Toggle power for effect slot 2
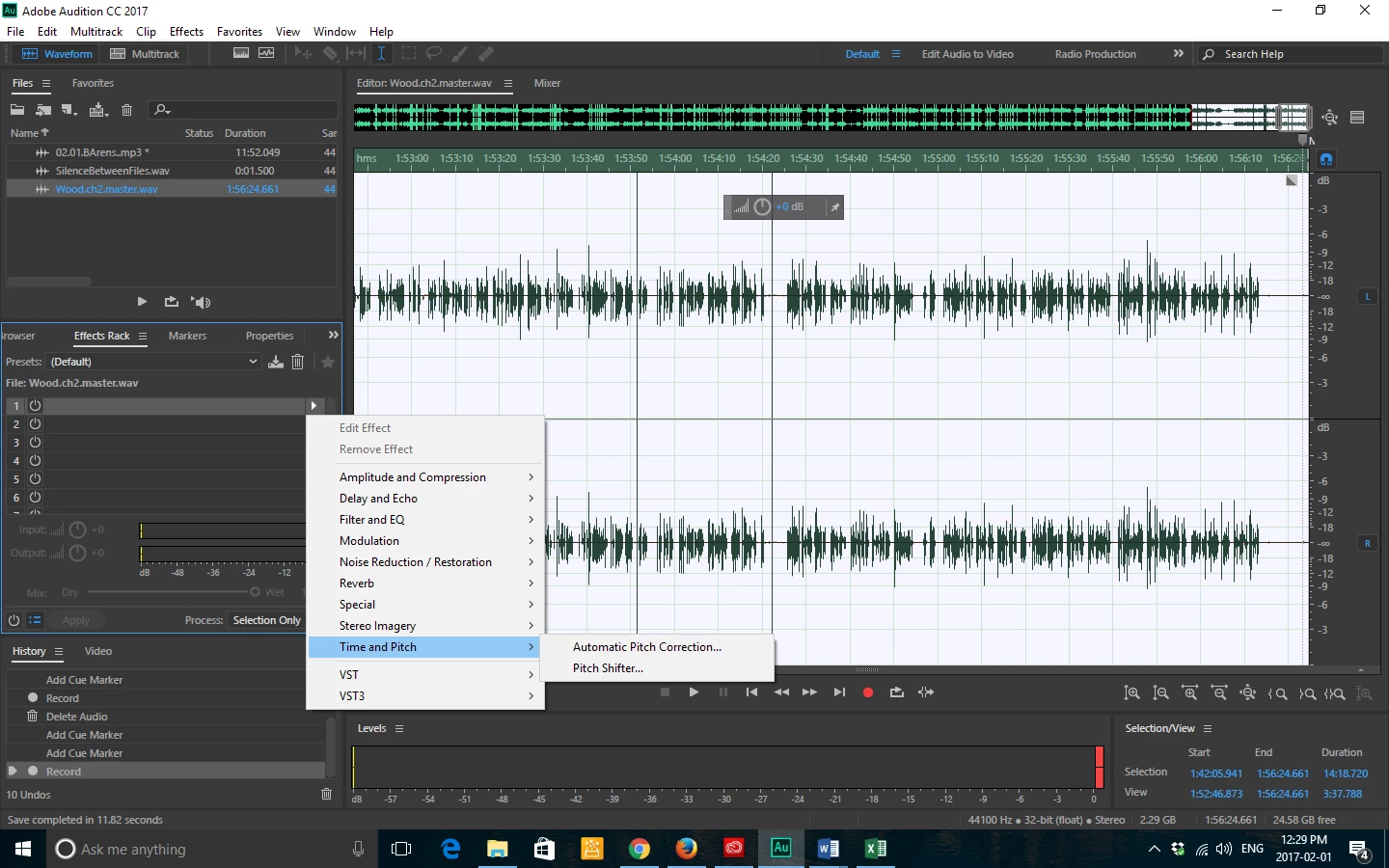This screenshot has width=1389, height=868. (35, 424)
